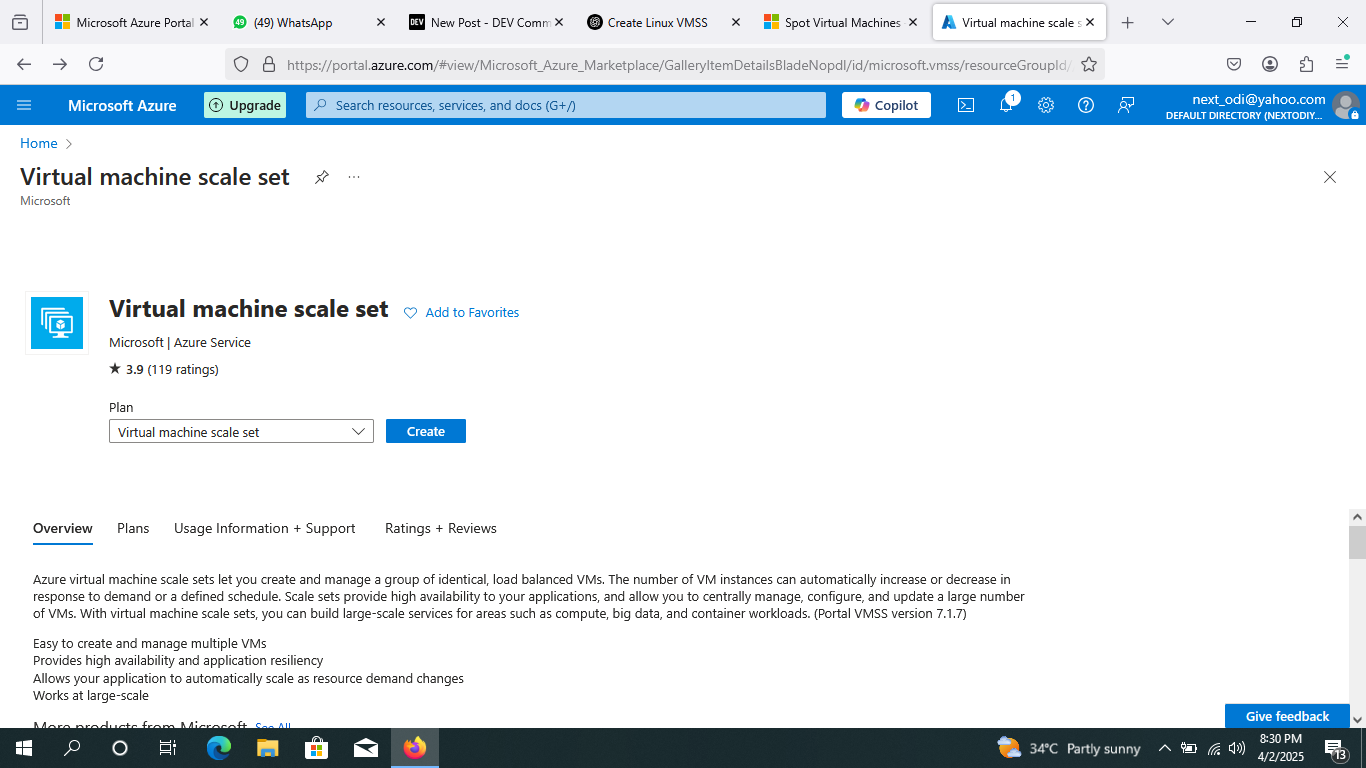Switch to the Plans tab
Screen dimensions: 1366x768
(x=133, y=528)
